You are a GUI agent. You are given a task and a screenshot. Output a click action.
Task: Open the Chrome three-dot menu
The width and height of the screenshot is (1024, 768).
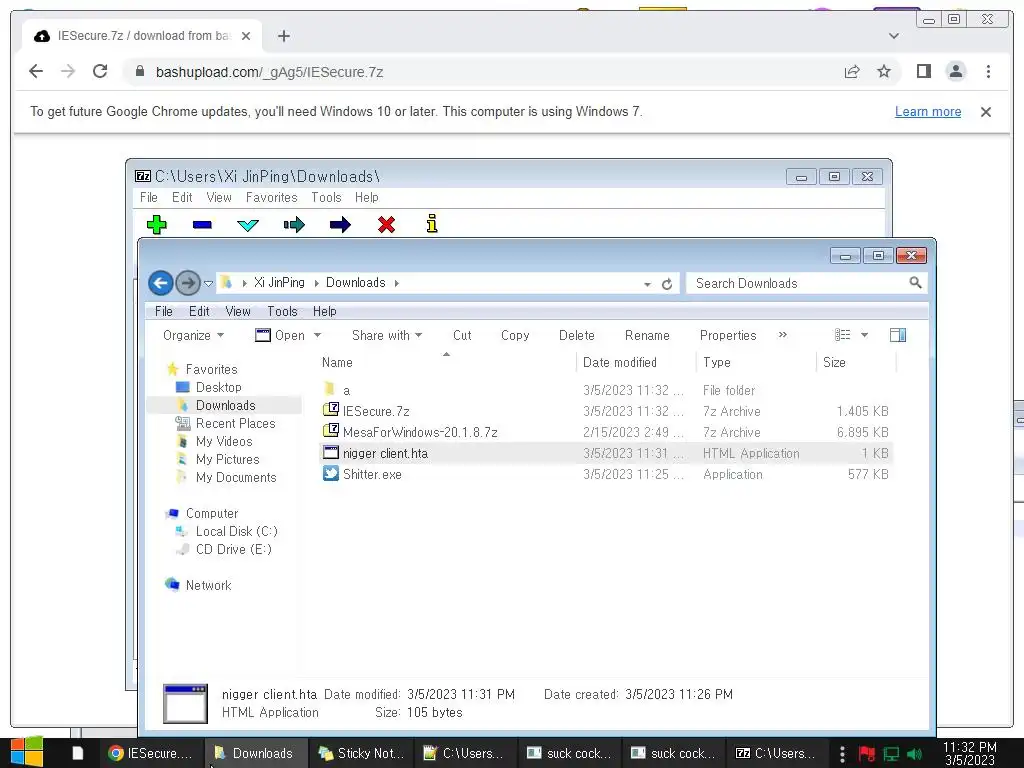(x=988, y=71)
